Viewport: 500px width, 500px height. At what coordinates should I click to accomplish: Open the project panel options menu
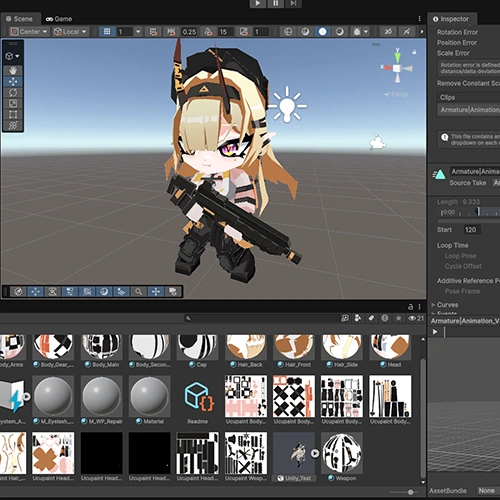(419, 307)
